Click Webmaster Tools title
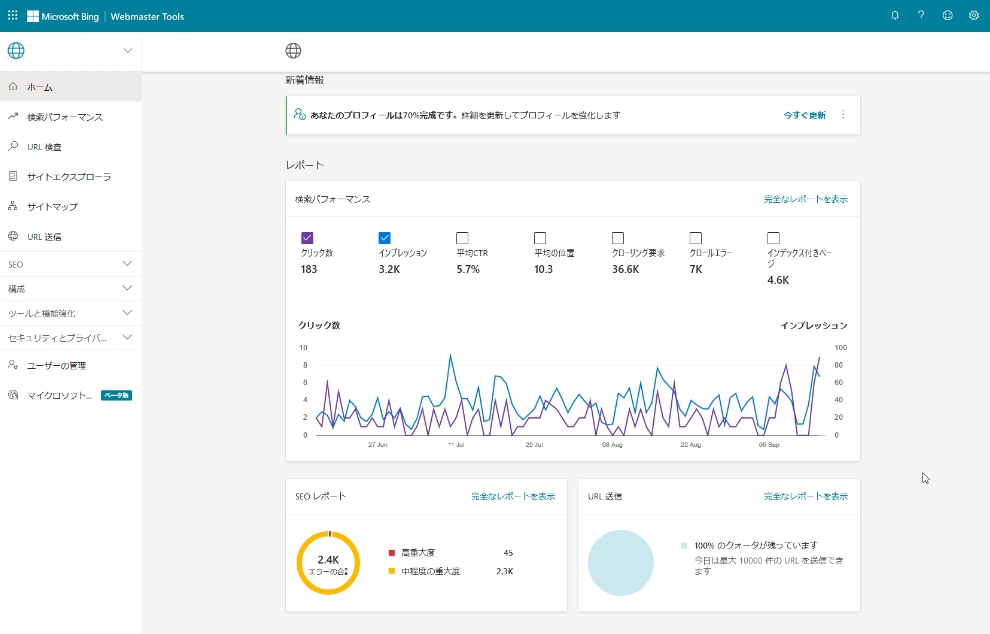Screen dimensions: 990x634 tap(147, 16)
